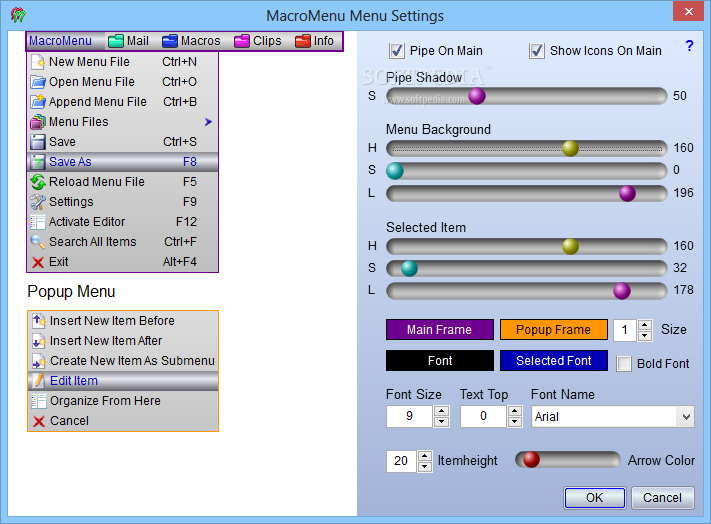
Task: Click the Save floppy disk icon
Action: click(38, 142)
